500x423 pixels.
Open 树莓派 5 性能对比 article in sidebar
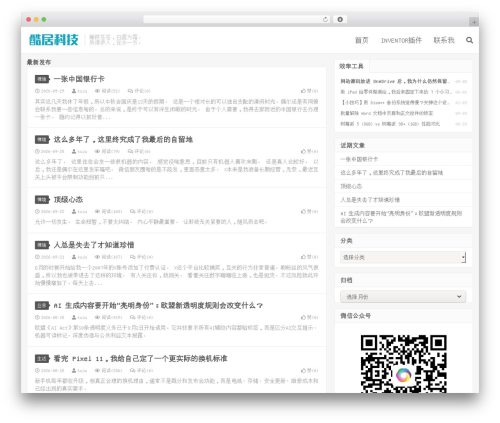tap(390, 124)
